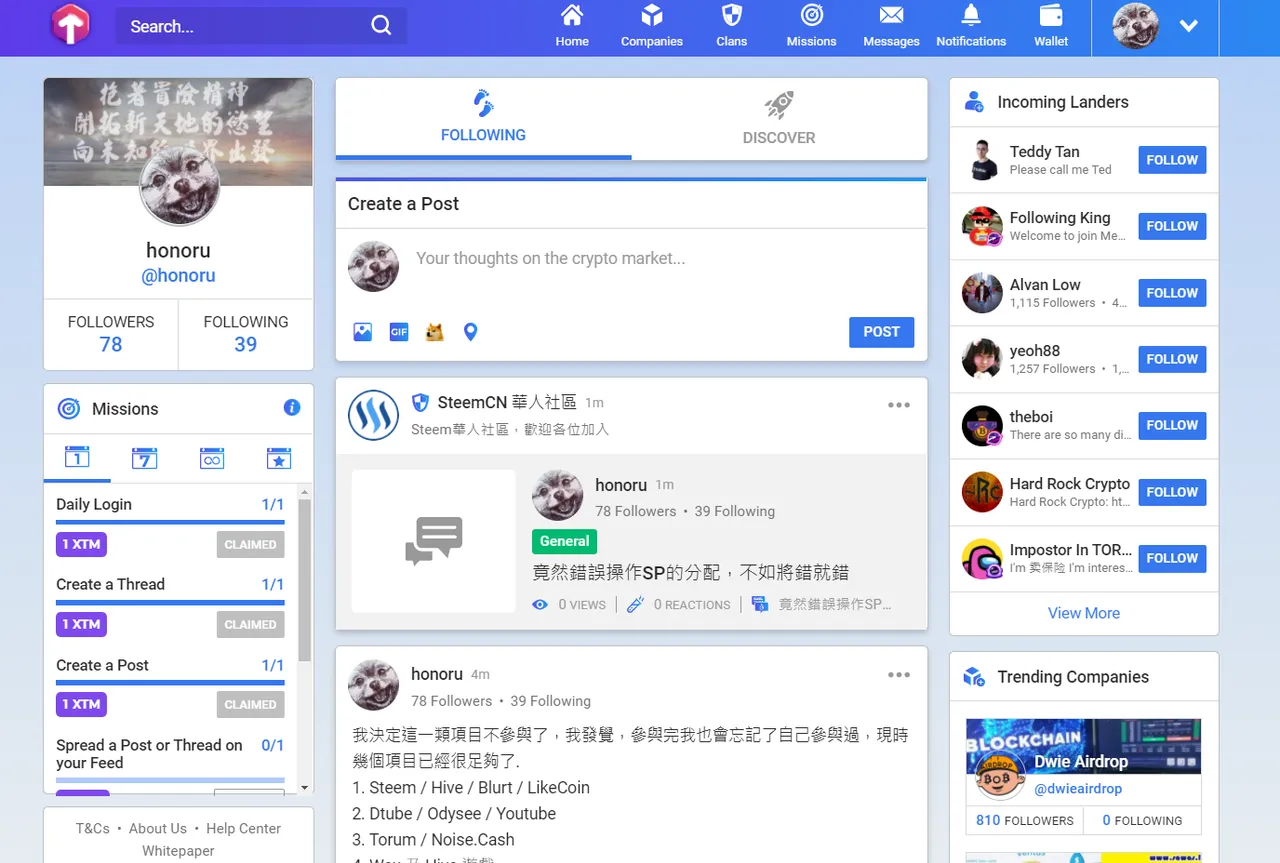Click the thread placeholder chat thumbnail

434,541
